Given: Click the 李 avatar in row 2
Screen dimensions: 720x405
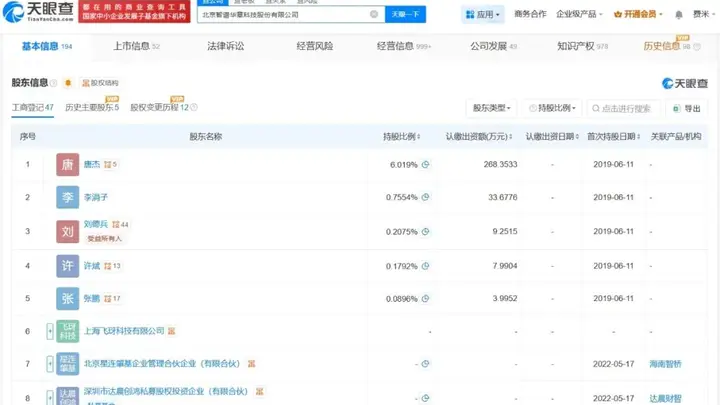Looking at the screenshot, I should [68, 197].
